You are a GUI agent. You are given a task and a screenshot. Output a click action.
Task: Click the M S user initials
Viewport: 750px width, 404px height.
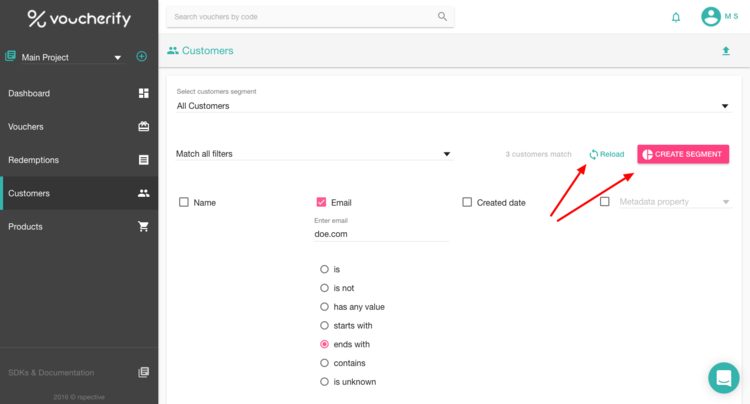click(731, 16)
